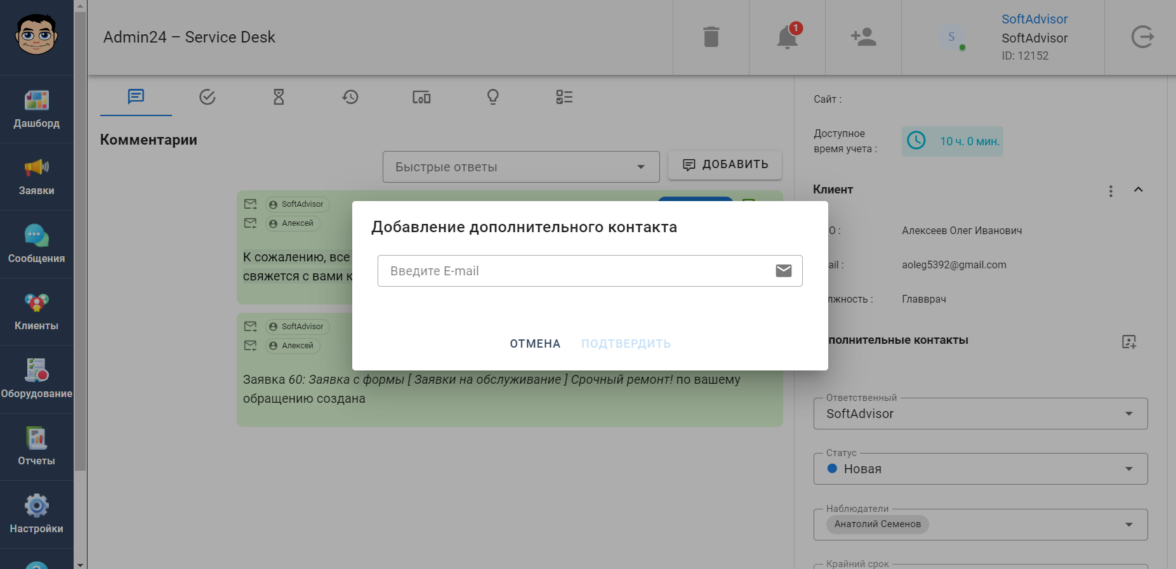Viewport: 1176px width, 569px height.
Task: Click the clock icon near available time
Action: 916,141
